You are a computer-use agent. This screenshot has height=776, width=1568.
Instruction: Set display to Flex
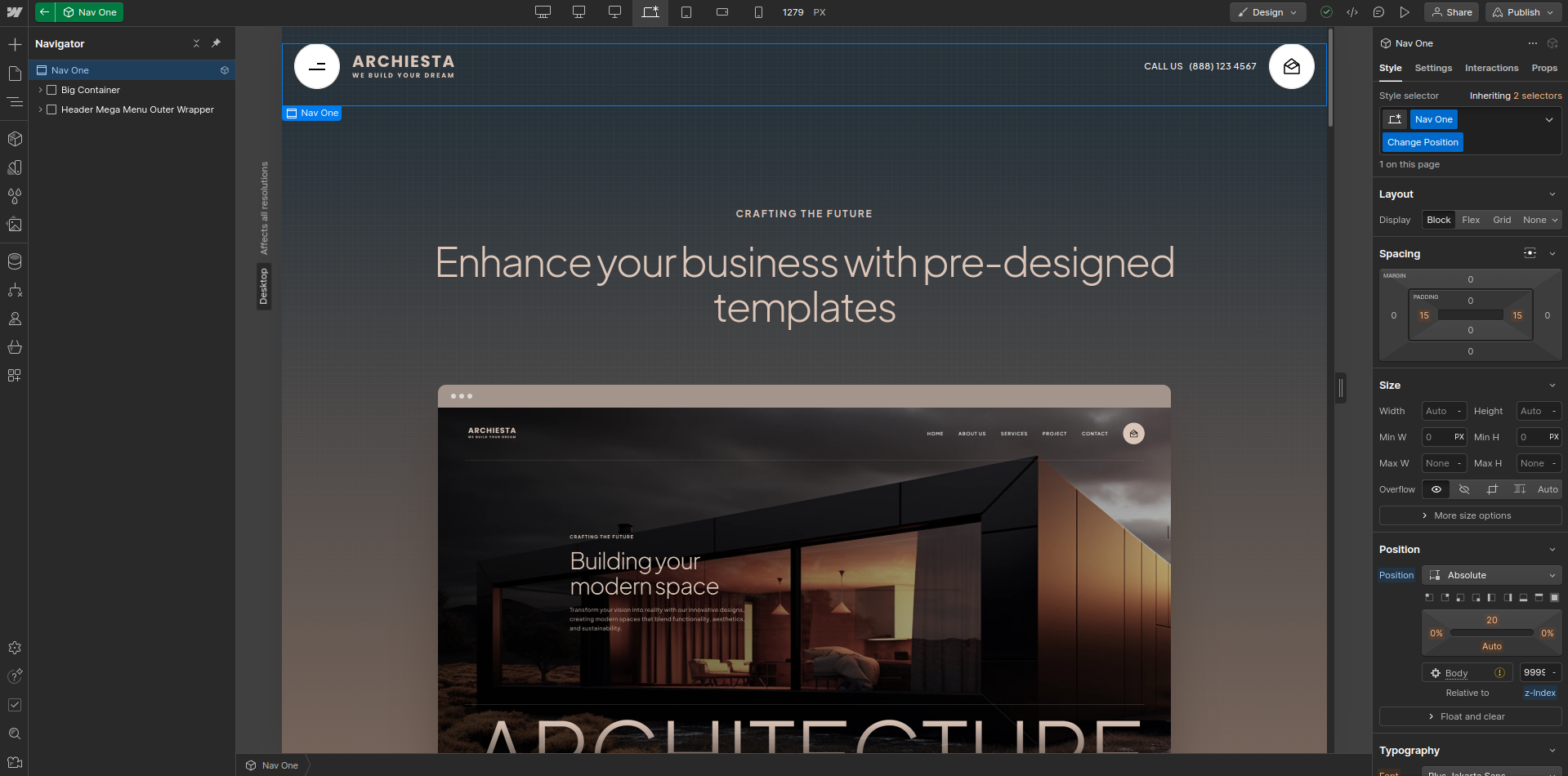(x=1471, y=220)
